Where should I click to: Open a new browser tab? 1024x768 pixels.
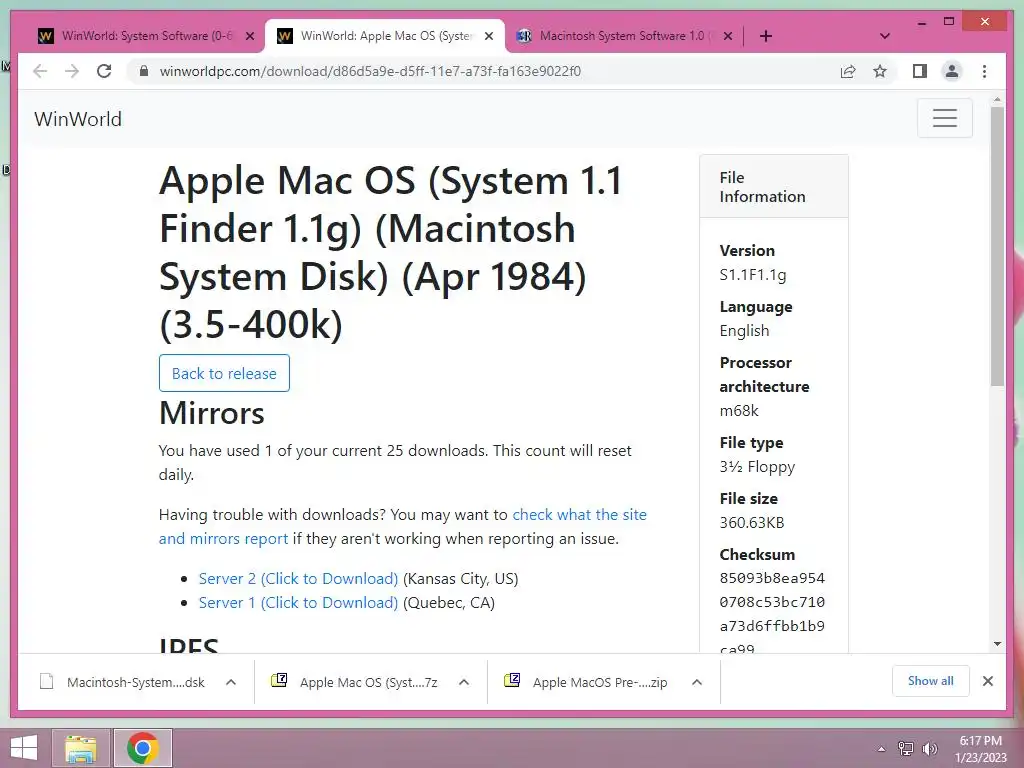(766, 36)
